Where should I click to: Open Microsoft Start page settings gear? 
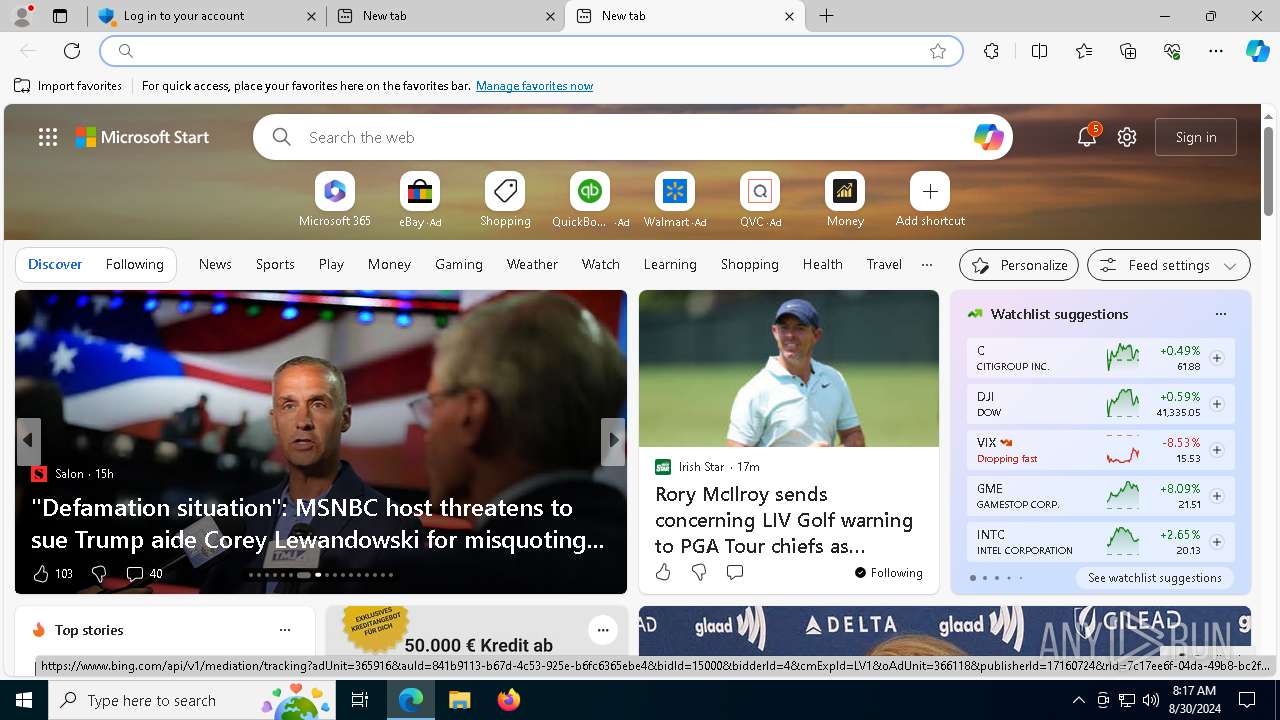[1127, 137]
